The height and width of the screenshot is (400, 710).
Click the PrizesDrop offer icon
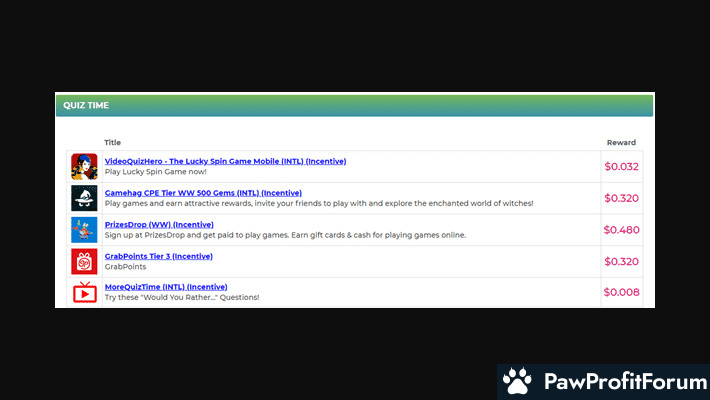pos(84,230)
